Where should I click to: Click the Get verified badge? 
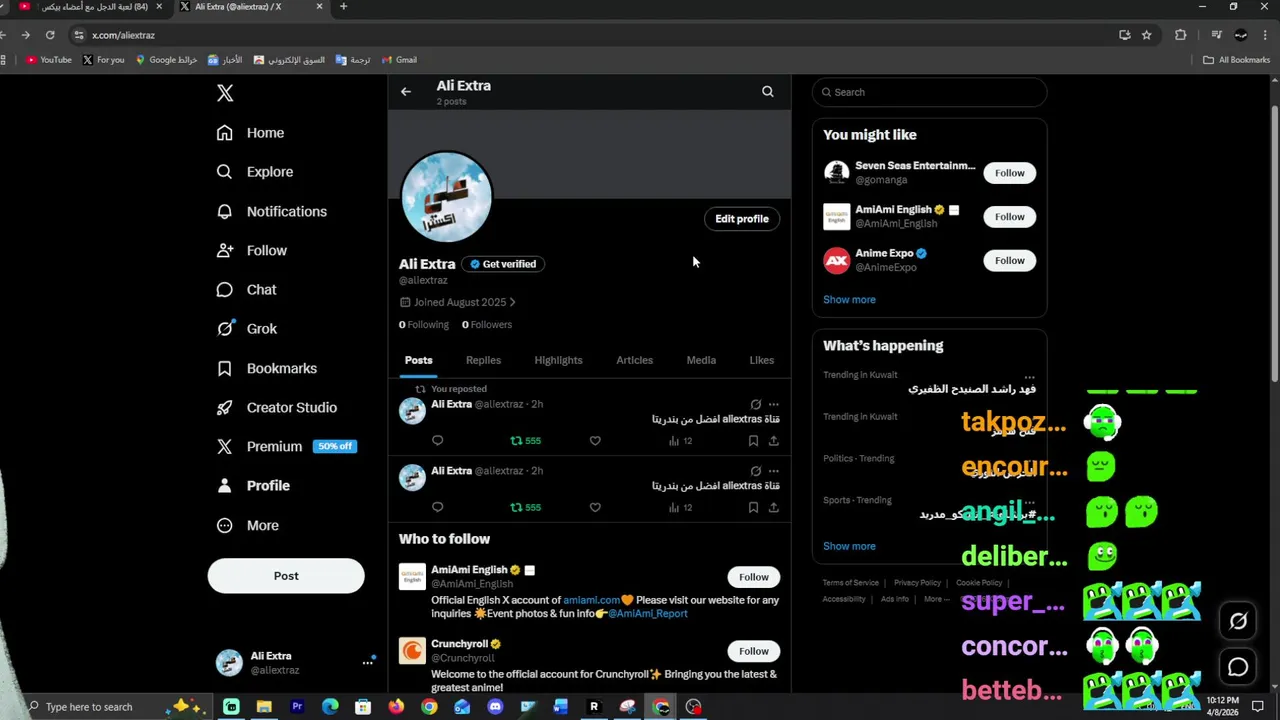tap(503, 264)
